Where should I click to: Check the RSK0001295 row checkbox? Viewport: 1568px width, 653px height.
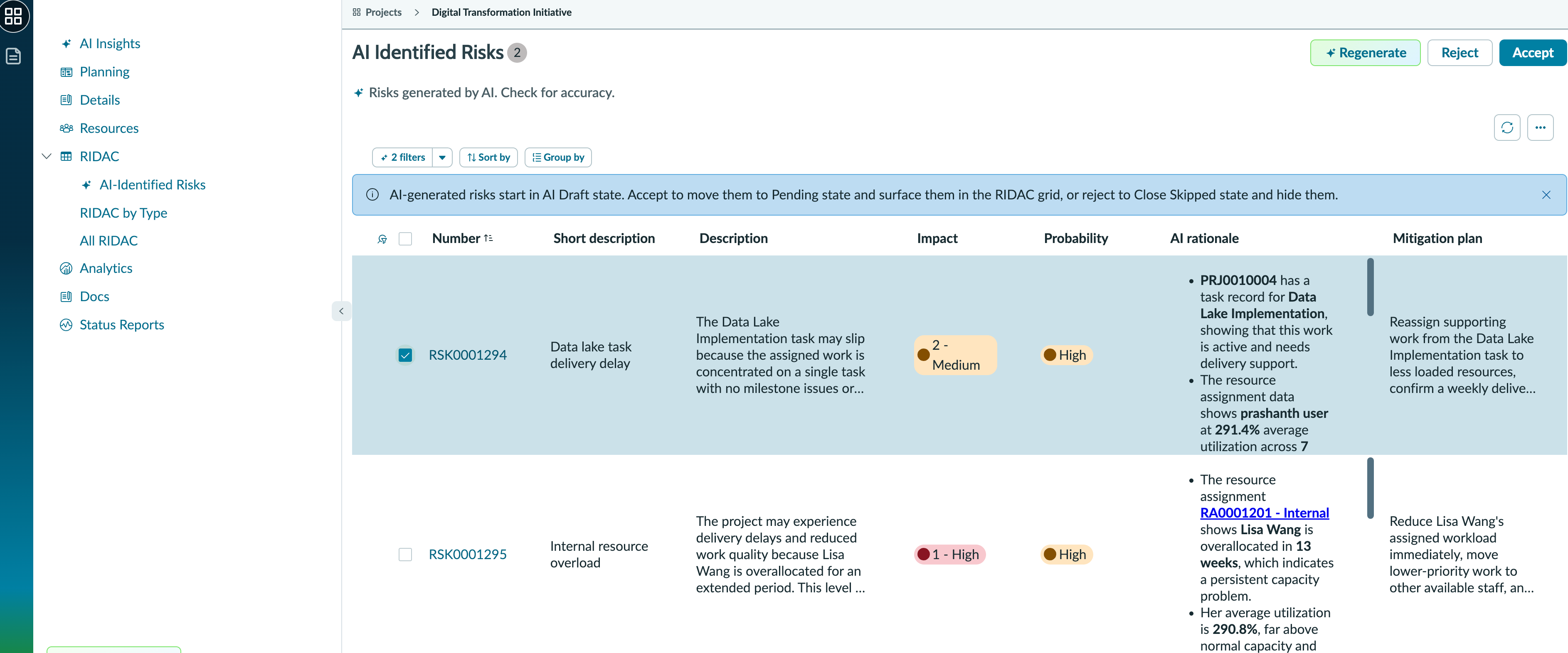point(405,555)
